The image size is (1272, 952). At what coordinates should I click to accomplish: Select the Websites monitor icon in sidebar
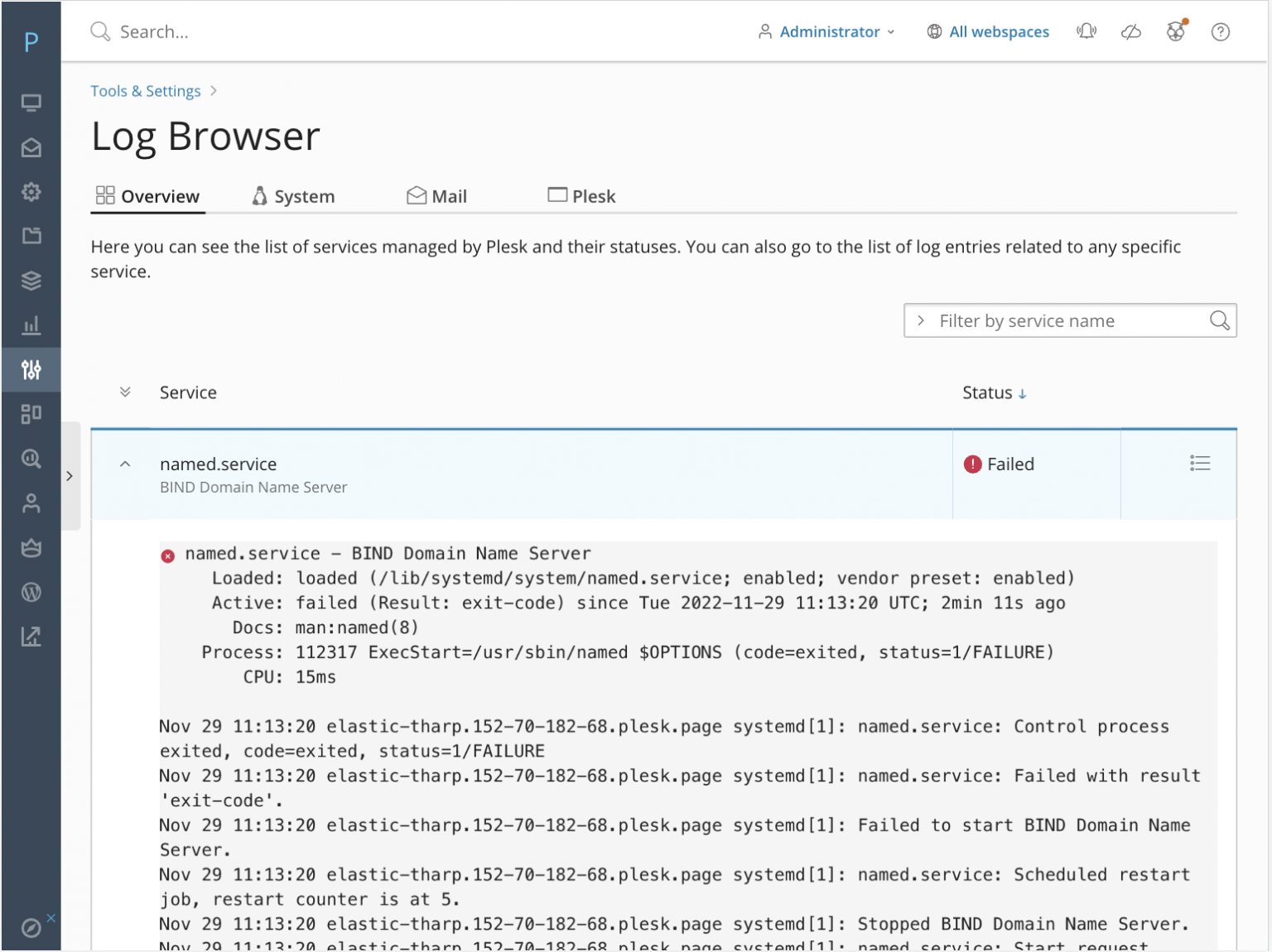(x=31, y=103)
